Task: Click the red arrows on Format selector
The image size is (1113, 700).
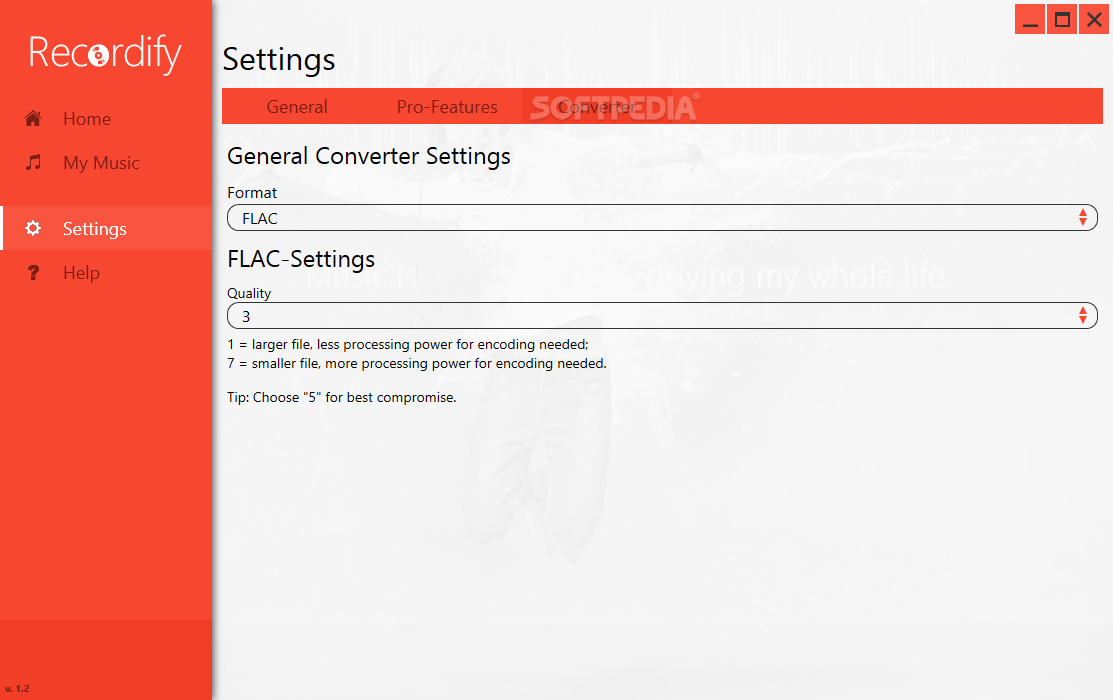Action: pos(1082,217)
